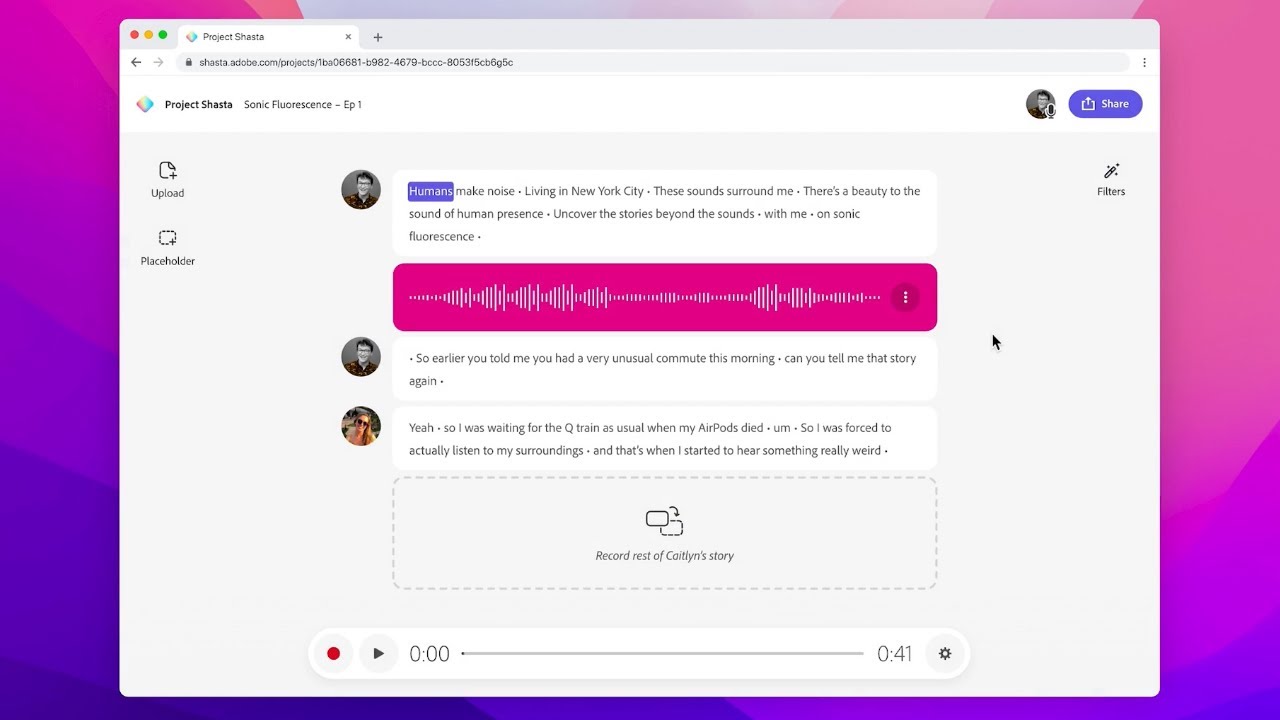Play the audio from the start

click(378, 654)
